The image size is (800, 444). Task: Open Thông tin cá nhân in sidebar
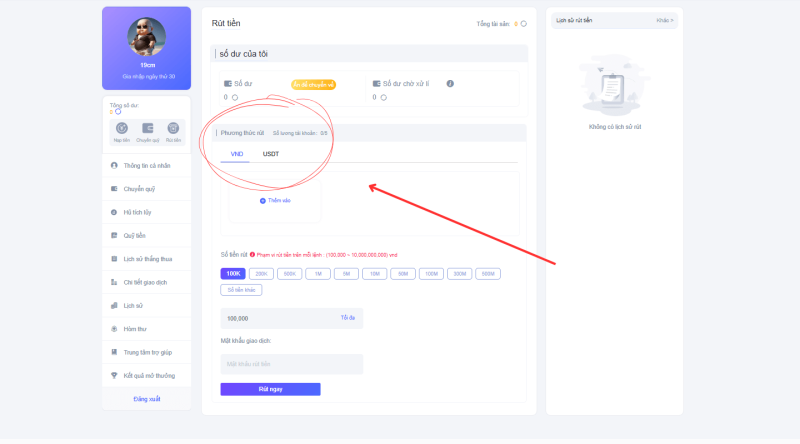point(147,166)
